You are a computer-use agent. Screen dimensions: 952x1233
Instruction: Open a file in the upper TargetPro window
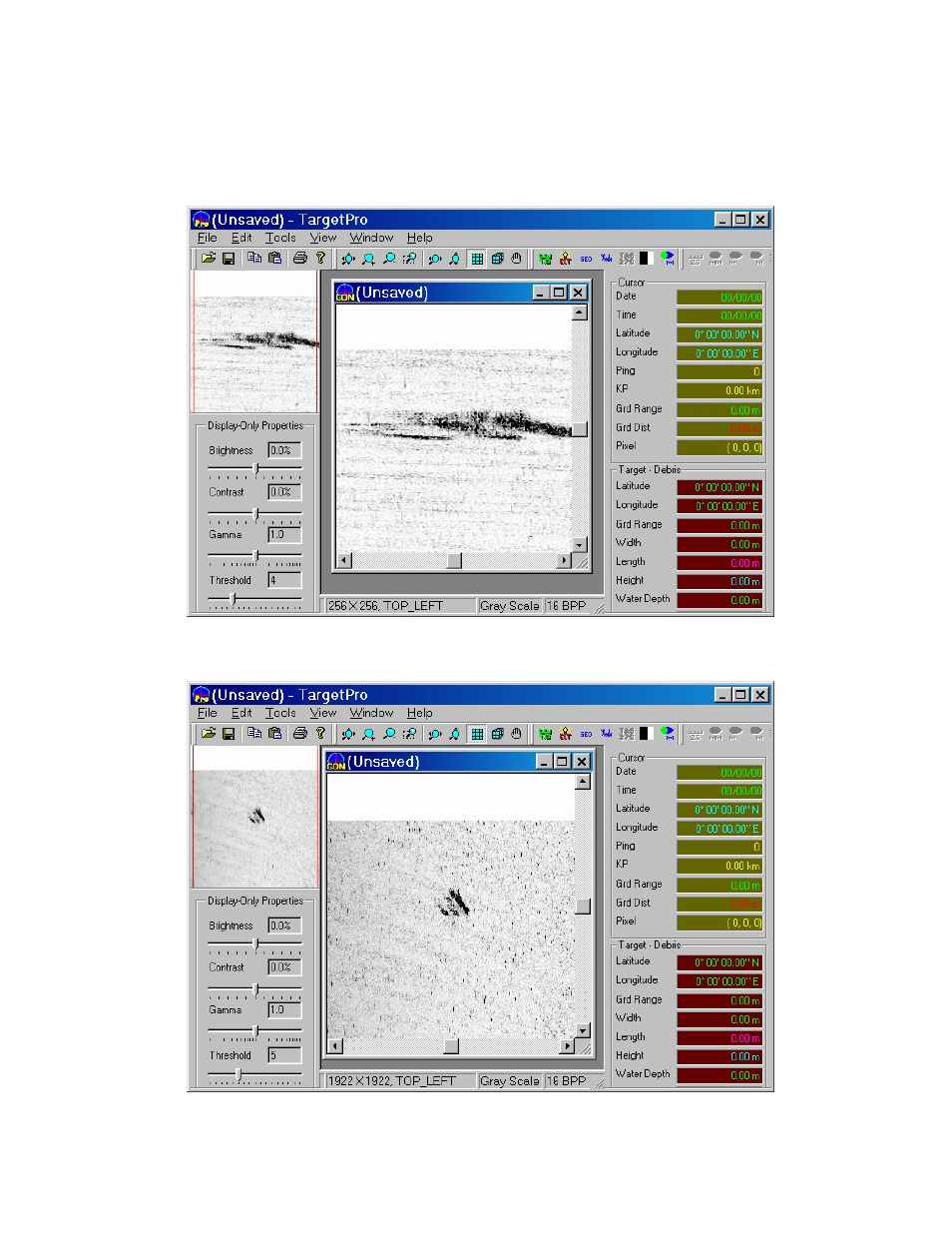[208, 259]
